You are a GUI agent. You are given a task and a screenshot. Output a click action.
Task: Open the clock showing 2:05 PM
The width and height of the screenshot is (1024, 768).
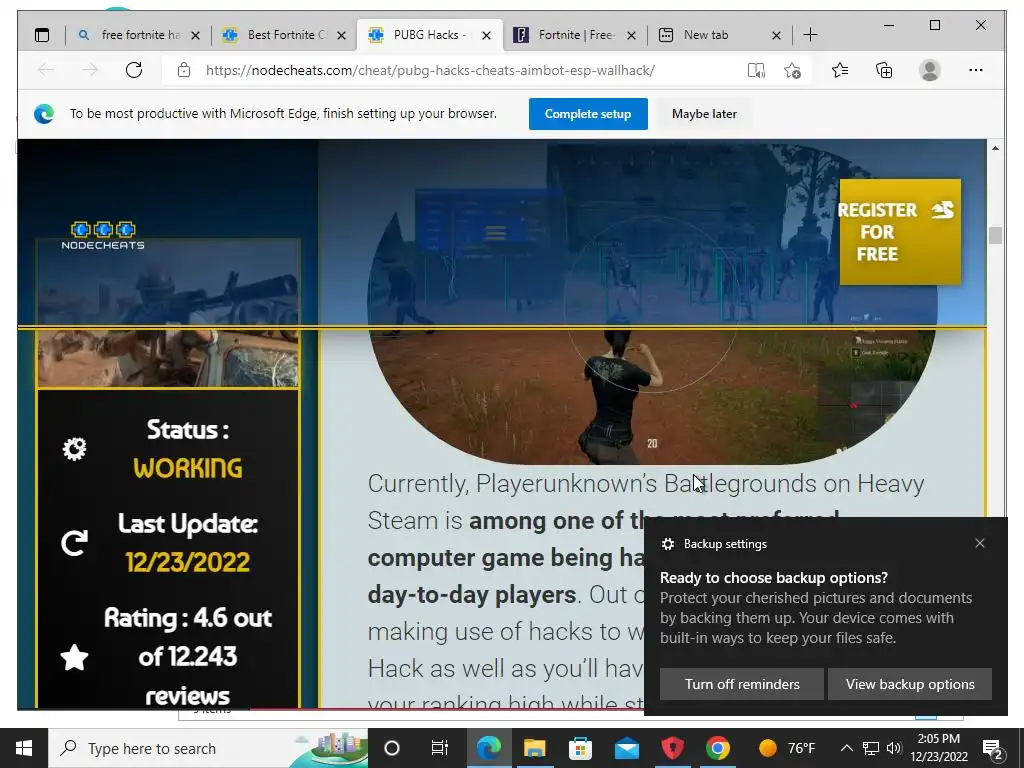[x=939, y=748]
